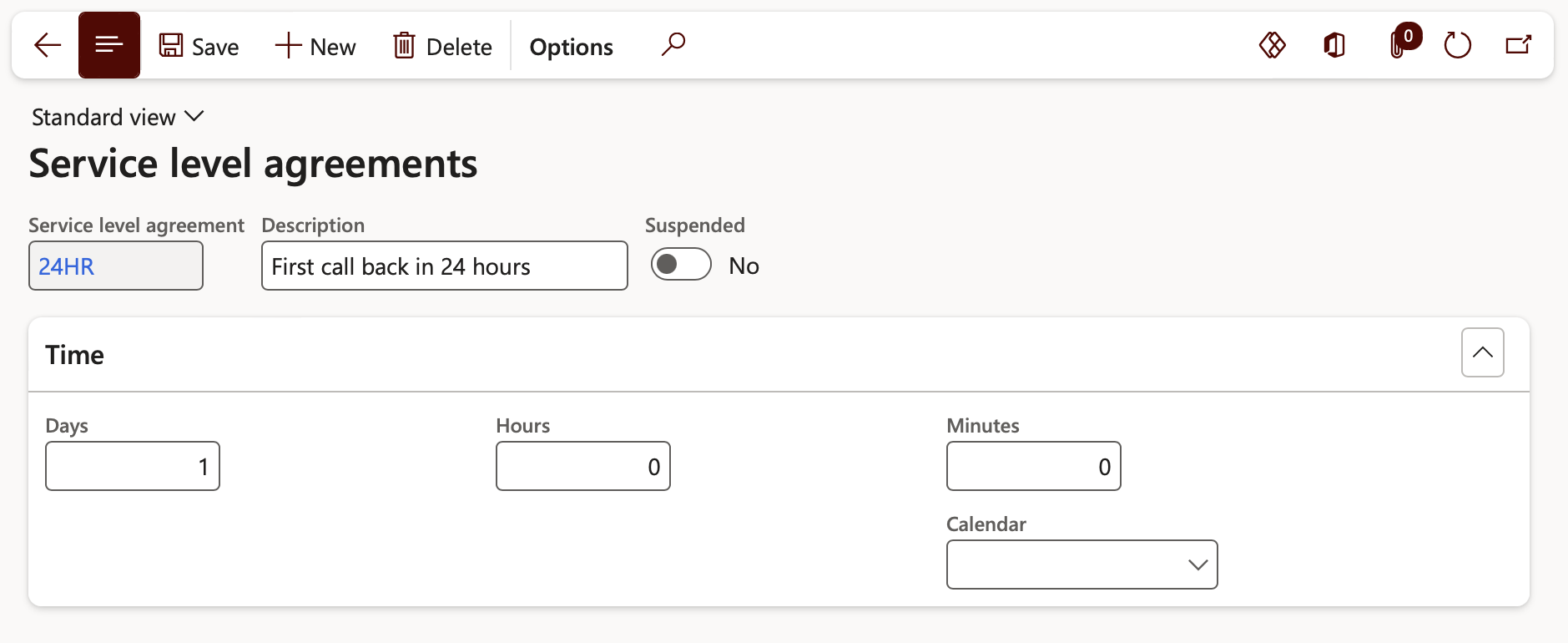Create a New record
The width and height of the screenshot is (1568, 643).
(x=315, y=46)
